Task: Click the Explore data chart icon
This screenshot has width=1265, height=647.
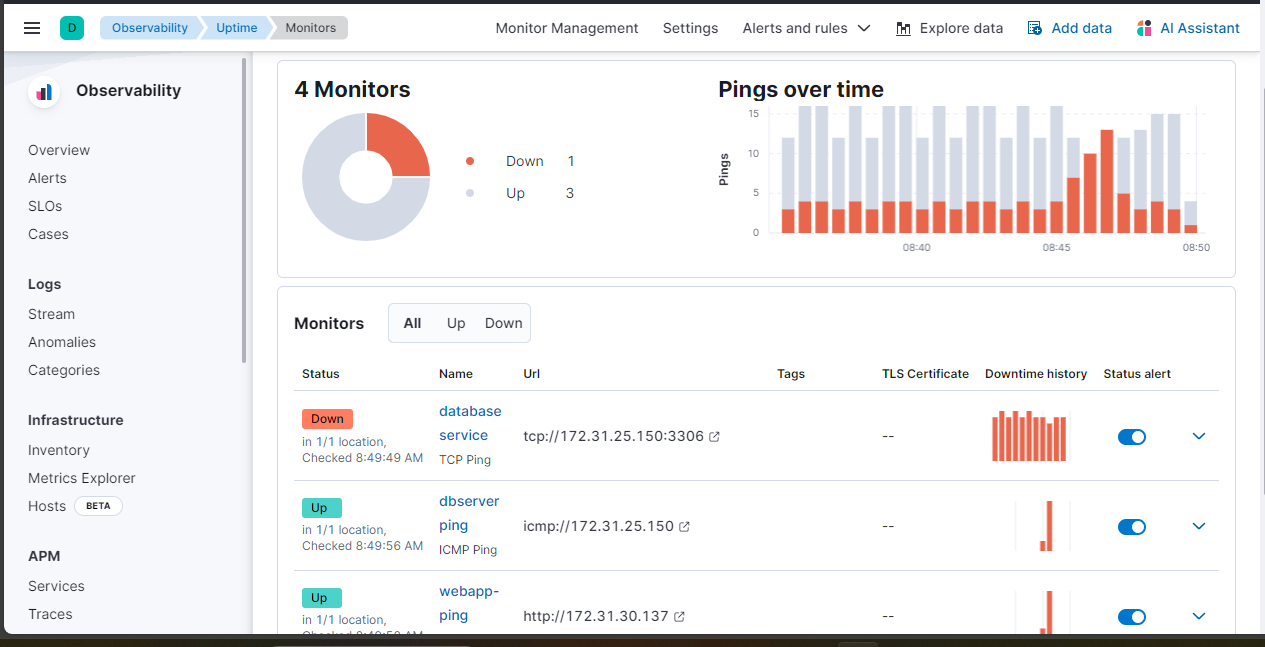Action: 904,28
